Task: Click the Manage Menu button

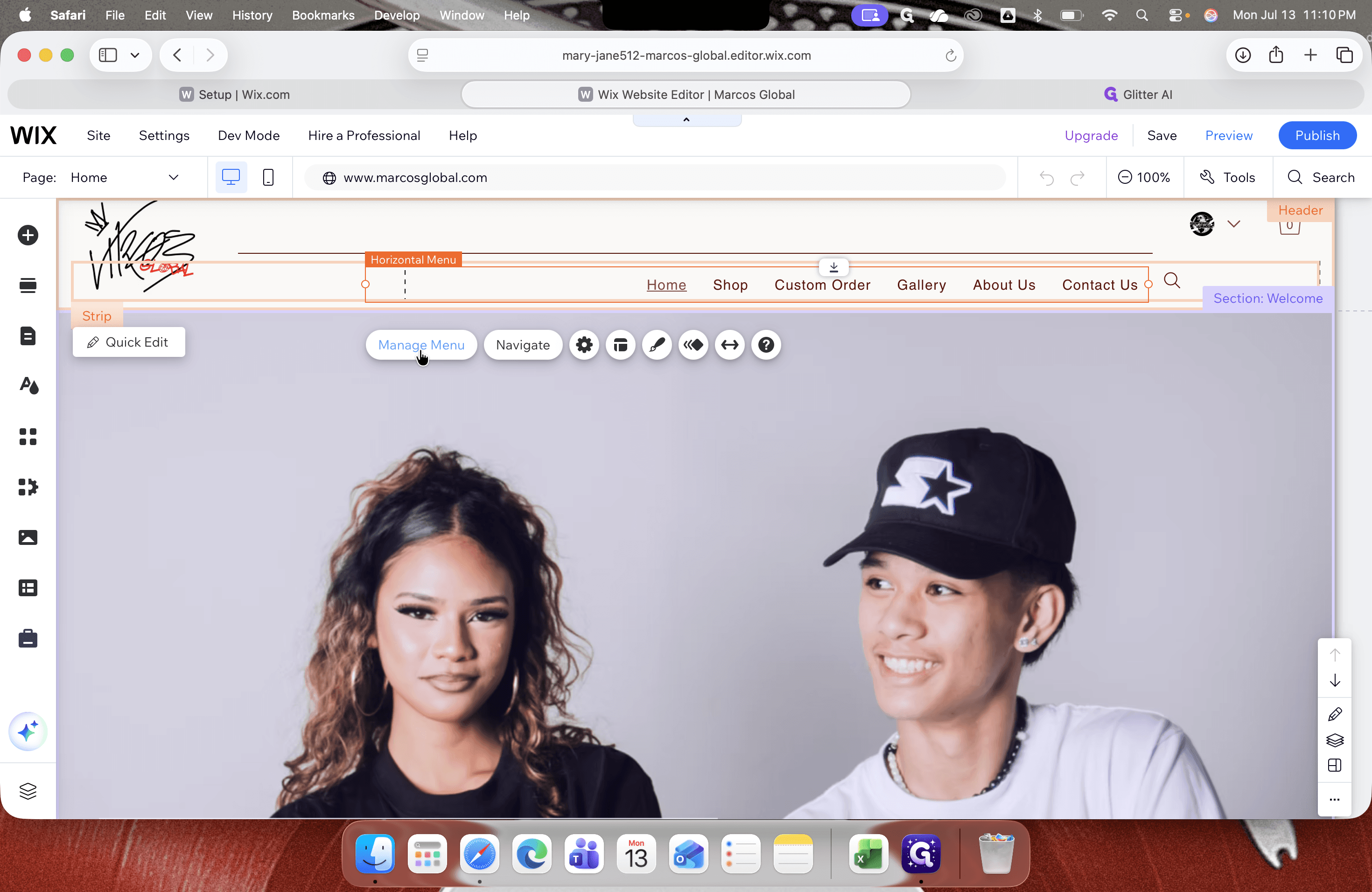Action: pos(421,345)
